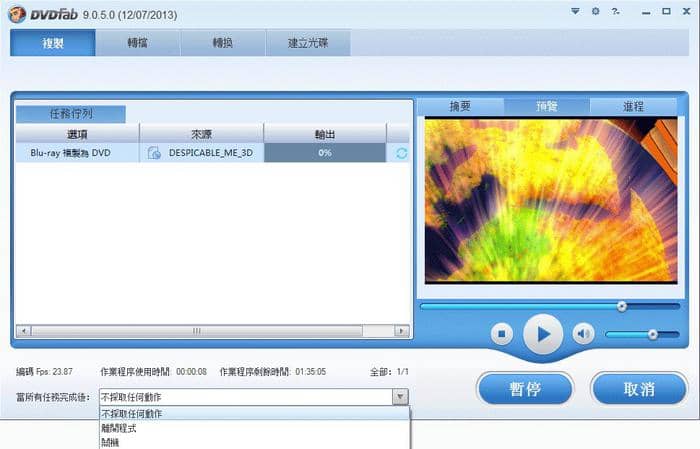
Task: Select the 任務佇列 tab
Action: 71,114
